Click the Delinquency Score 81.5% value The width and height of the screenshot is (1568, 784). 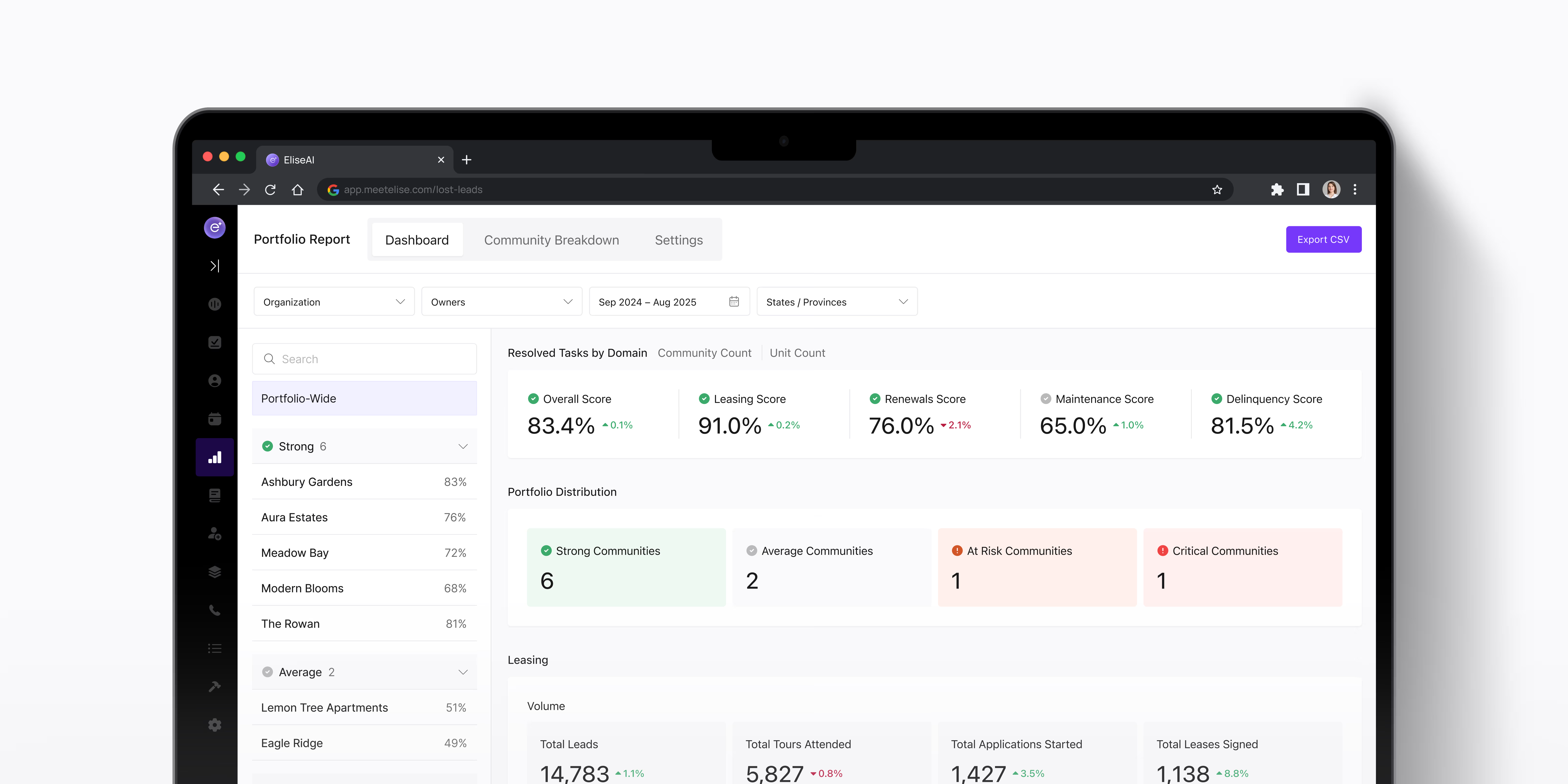click(1242, 426)
